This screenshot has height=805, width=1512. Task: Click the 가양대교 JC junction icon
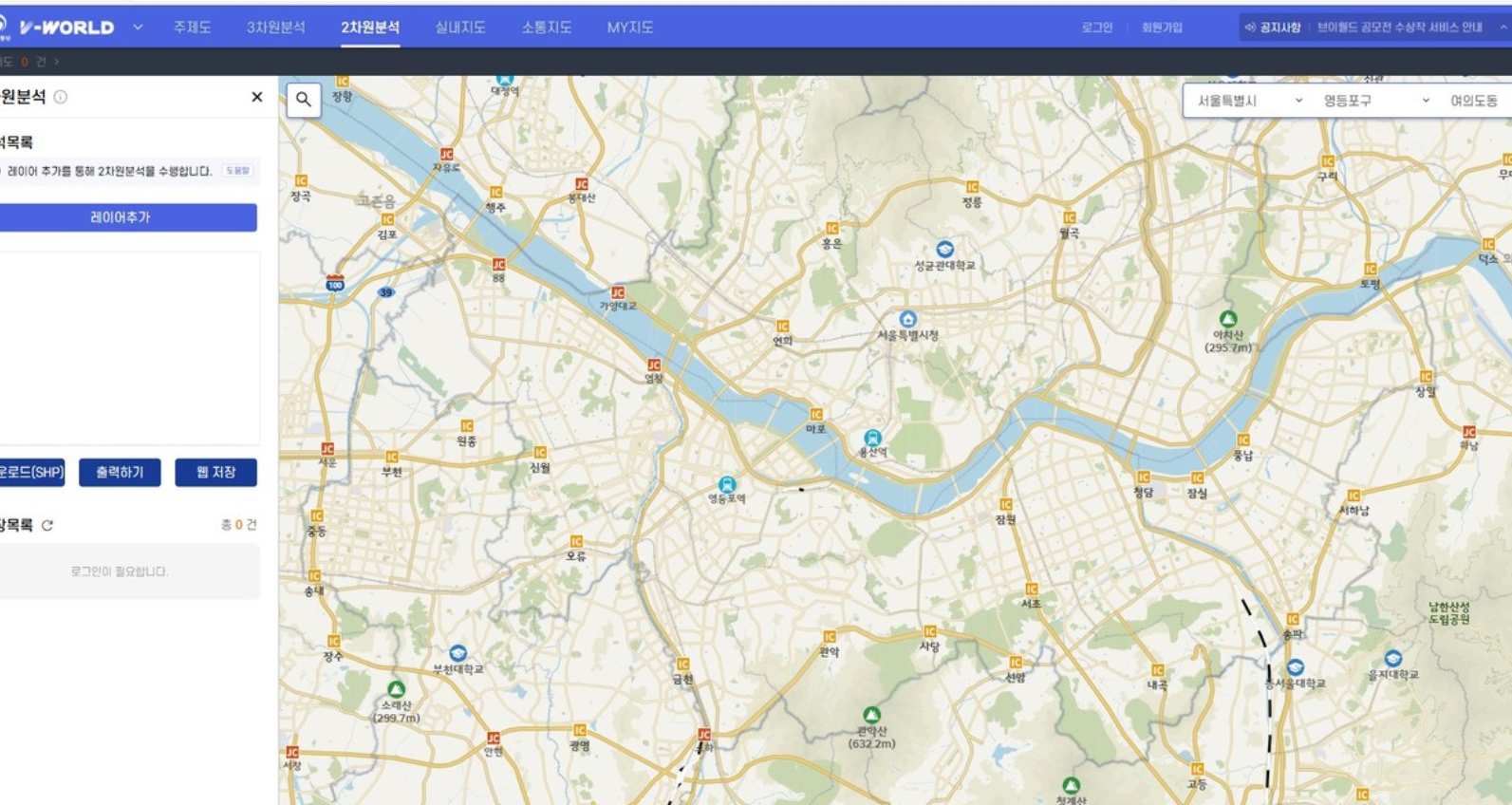[618, 292]
